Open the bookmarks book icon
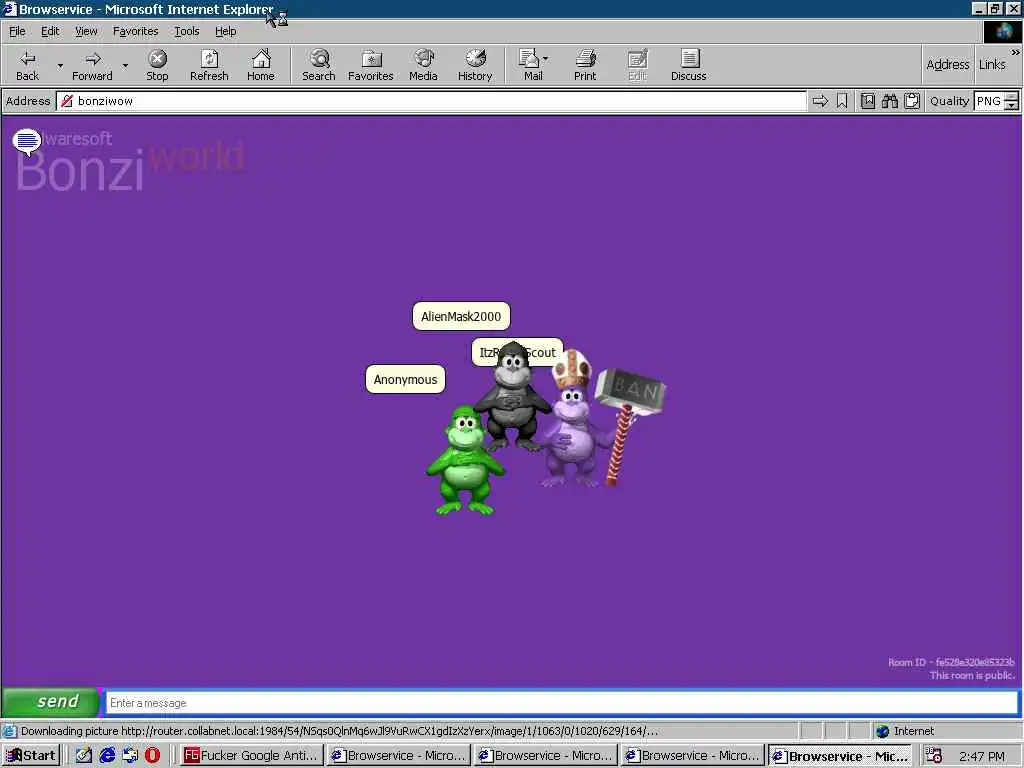 [x=867, y=101]
